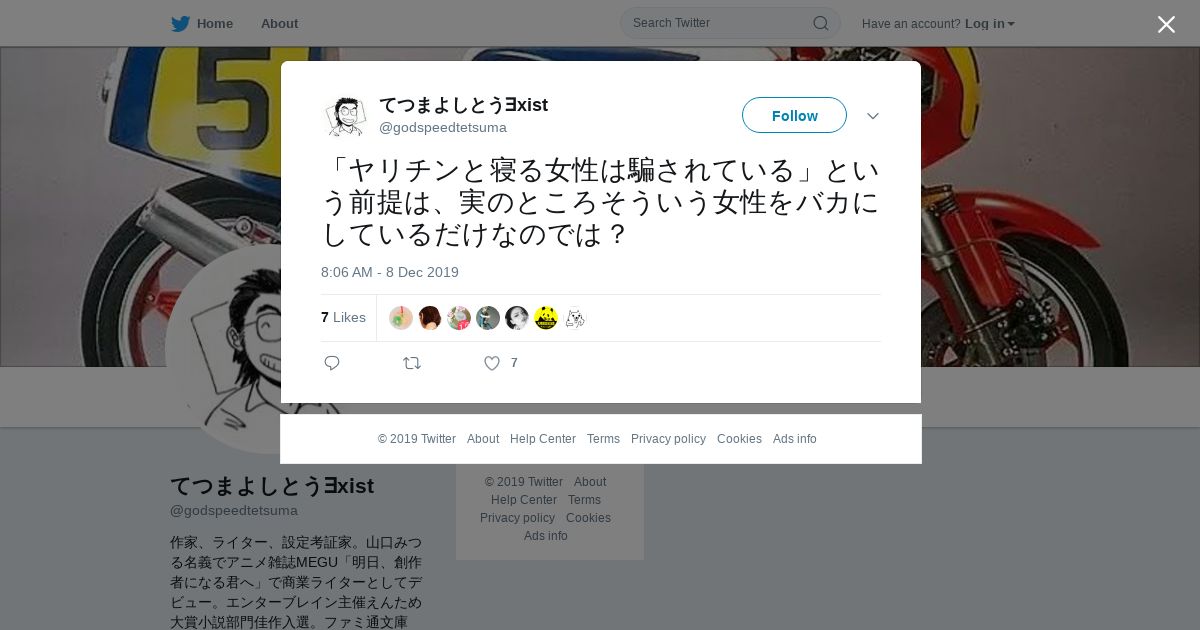Click the retweet arrows icon
The image size is (1200, 630).
[412, 363]
